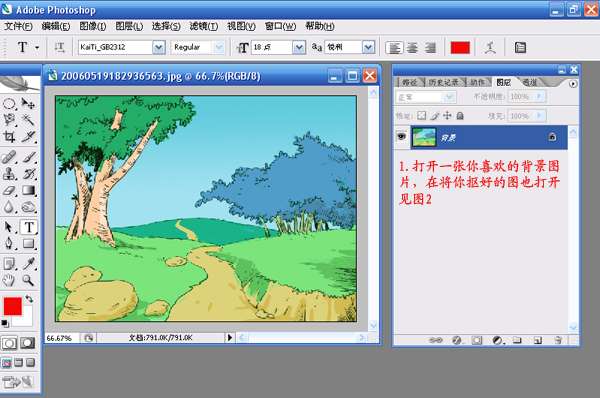The width and height of the screenshot is (600, 398).
Task: Expand the anti-aliasing method dropdown
Action: pos(368,47)
